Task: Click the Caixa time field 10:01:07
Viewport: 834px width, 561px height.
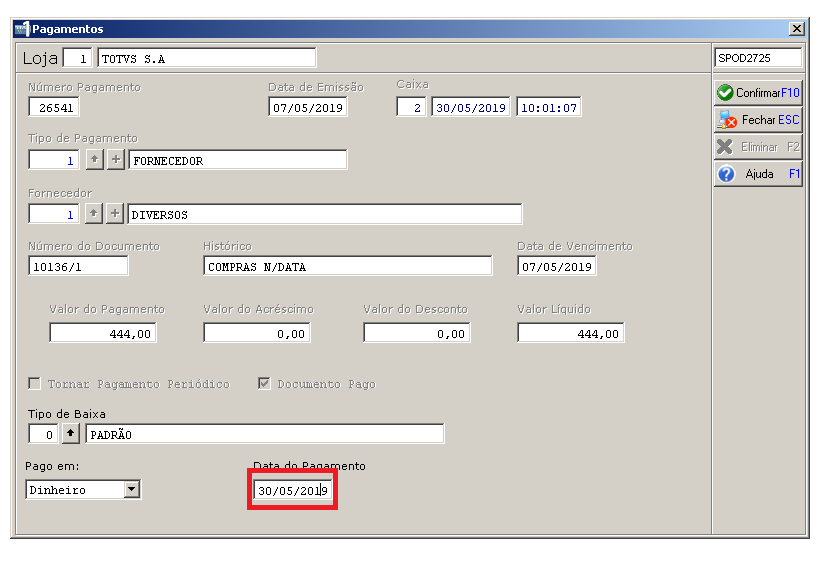Action: point(548,107)
